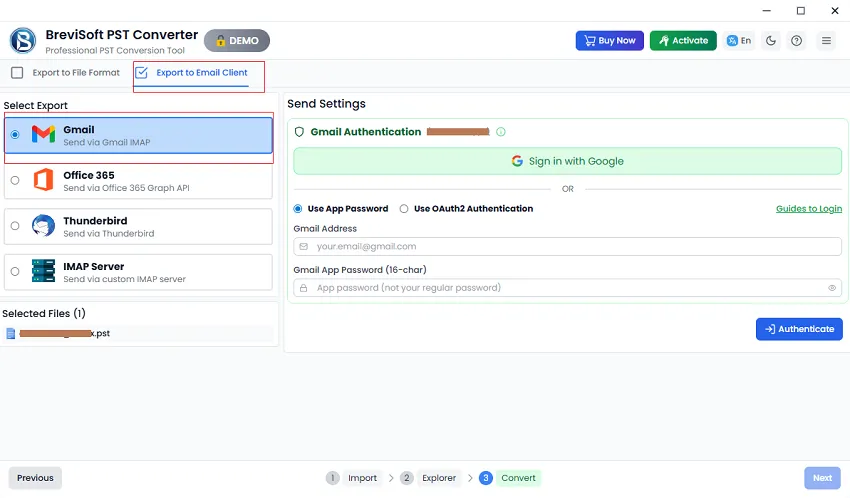Choose Use App Password option
The image size is (850, 498).
[298, 209]
